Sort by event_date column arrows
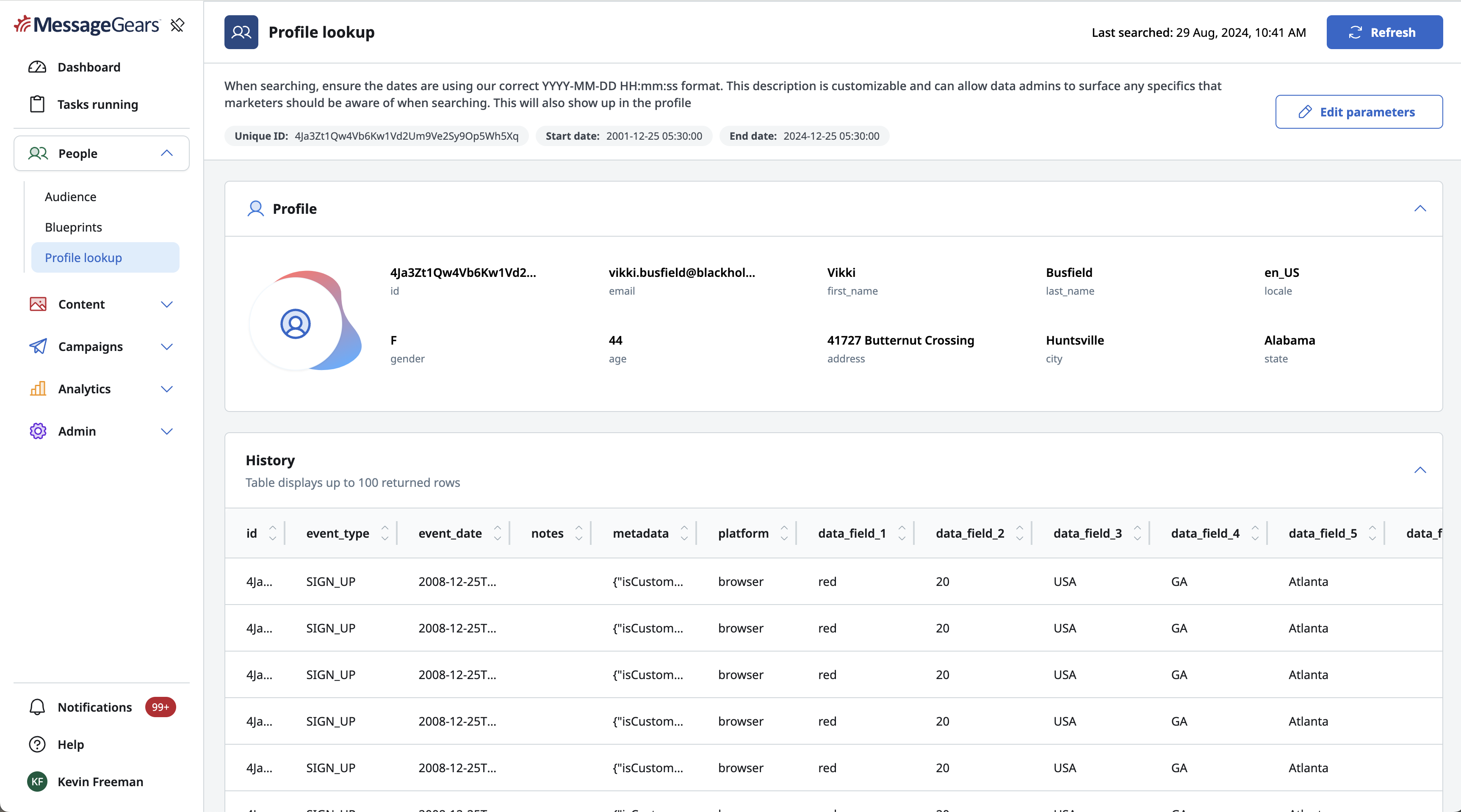Image resolution: width=1461 pixels, height=812 pixels. click(498, 533)
